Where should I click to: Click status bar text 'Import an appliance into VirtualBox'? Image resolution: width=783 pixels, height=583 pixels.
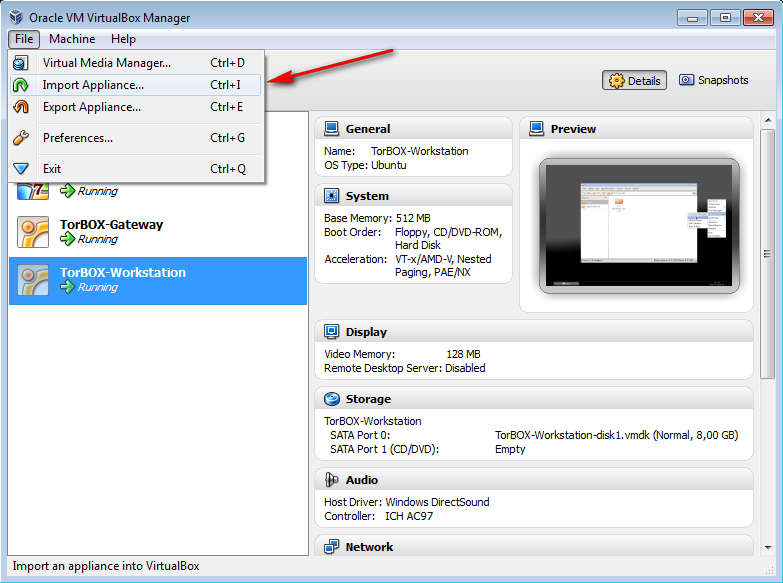tap(106, 566)
